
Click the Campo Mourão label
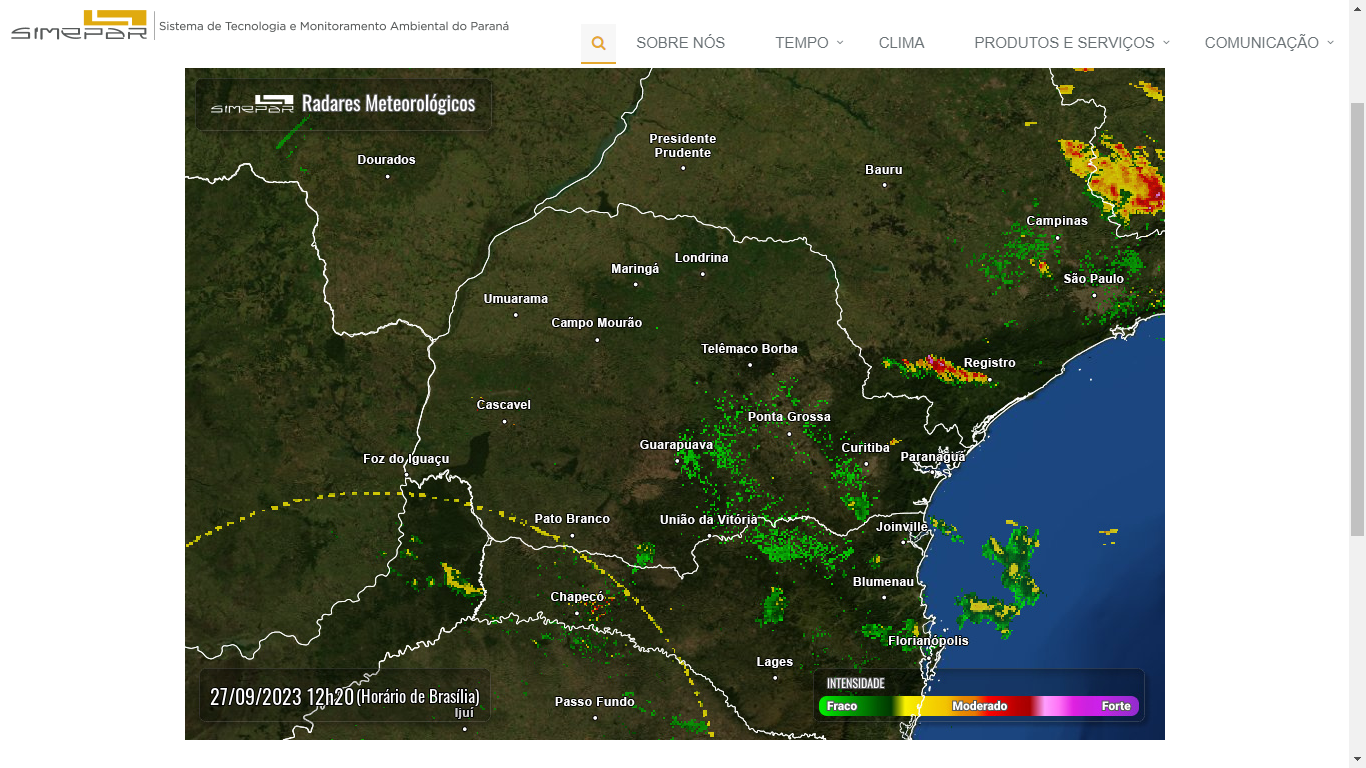click(597, 323)
